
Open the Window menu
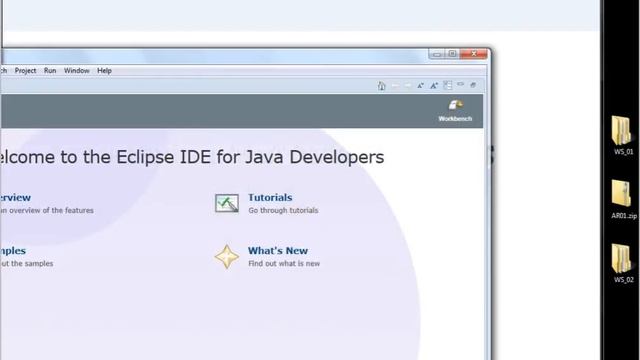pos(76,71)
